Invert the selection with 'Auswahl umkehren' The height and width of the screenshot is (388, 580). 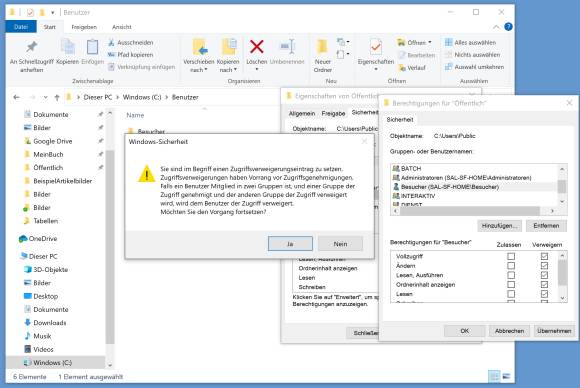tap(475, 67)
